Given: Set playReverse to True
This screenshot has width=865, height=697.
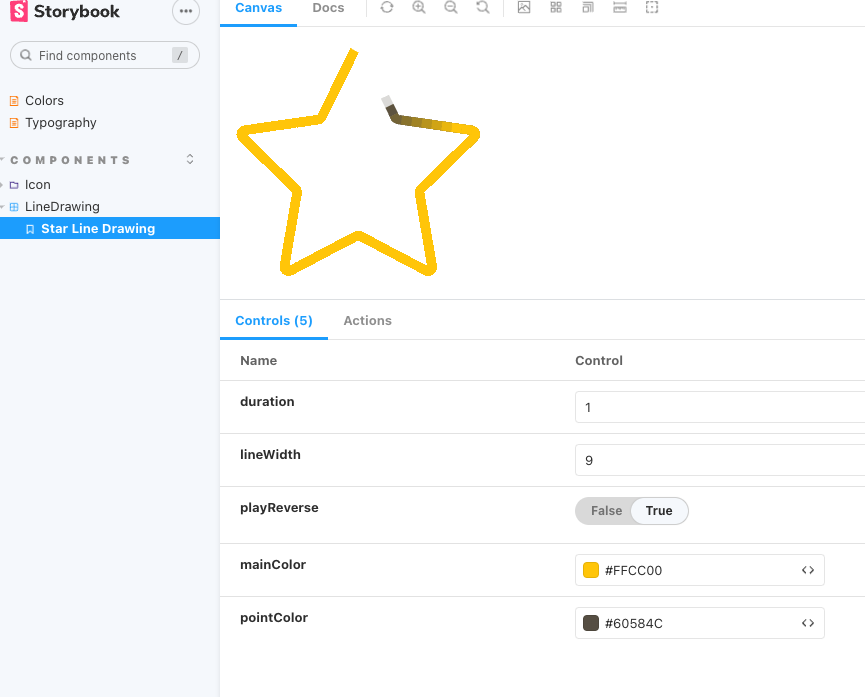Looking at the screenshot, I should [x=659, y=511].
